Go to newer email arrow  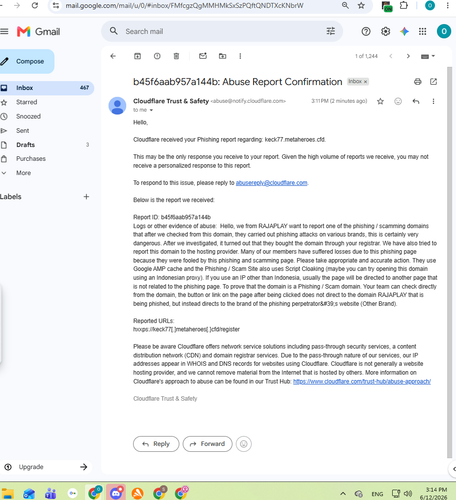pyautogui.click(x=391, y=56)
